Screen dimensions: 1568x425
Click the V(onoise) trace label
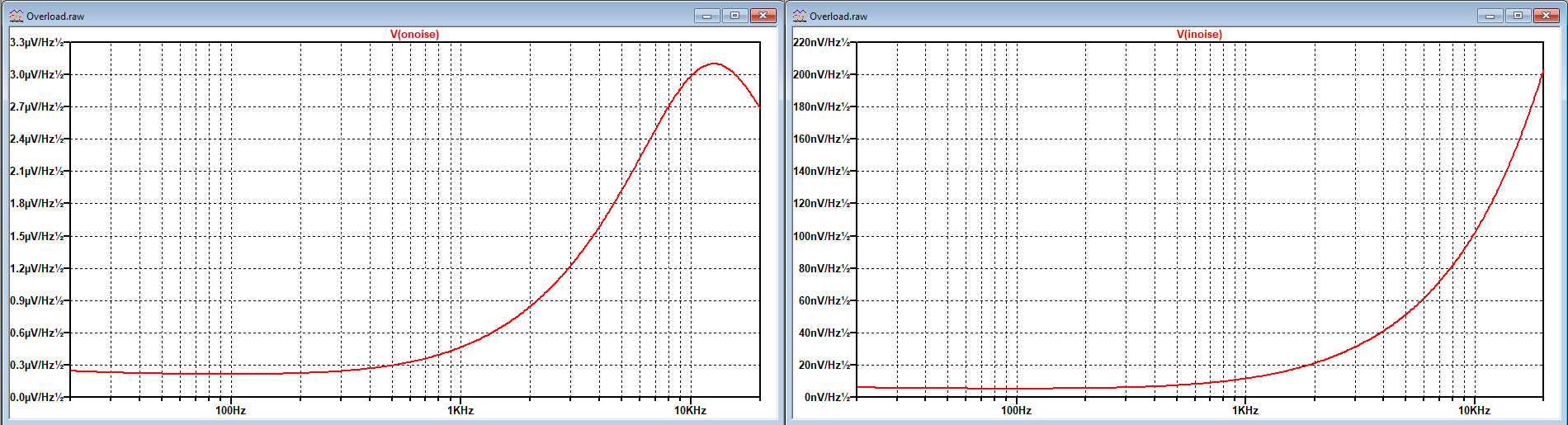point(414,34)
